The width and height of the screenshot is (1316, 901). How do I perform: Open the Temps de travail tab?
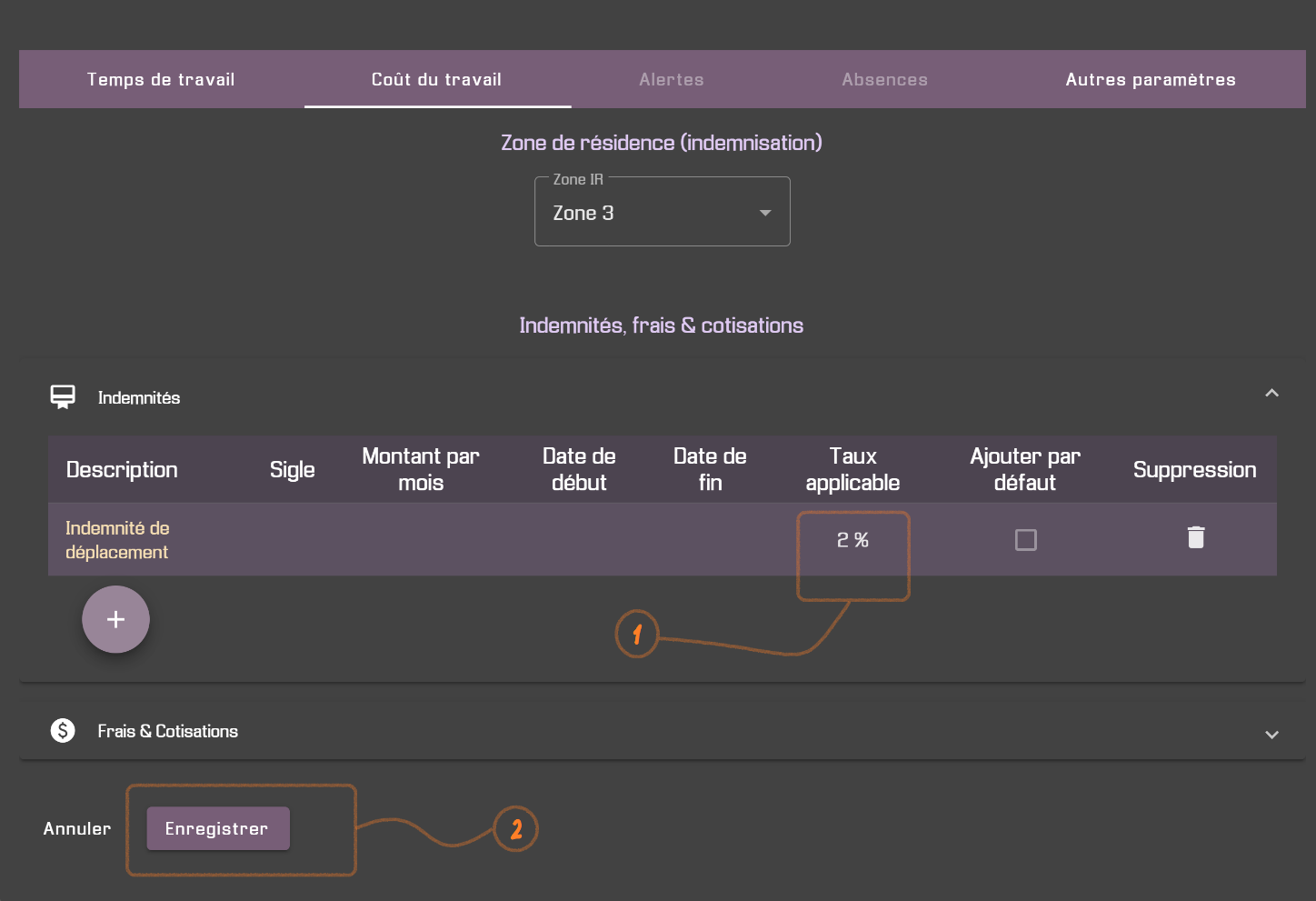pos(161,79)
